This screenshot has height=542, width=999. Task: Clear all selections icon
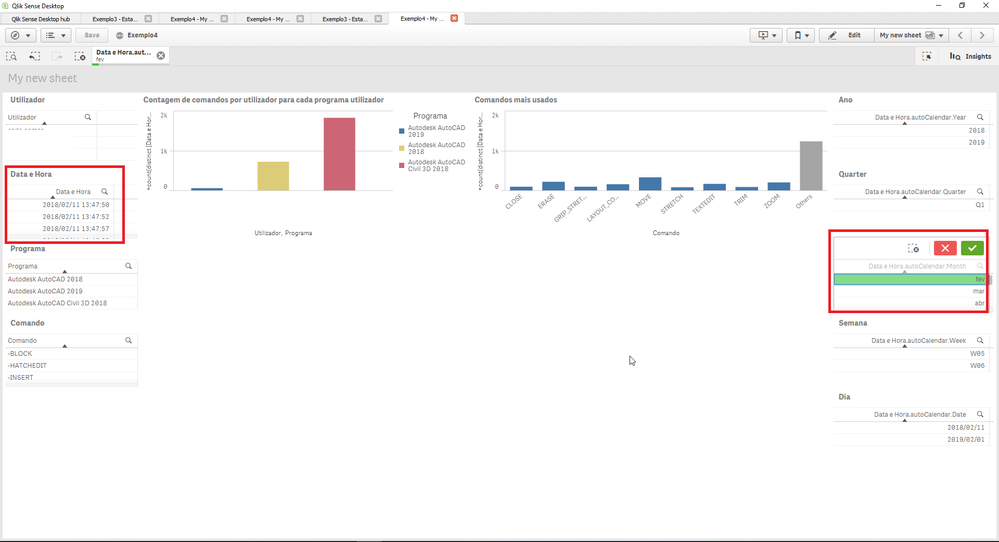80,57
